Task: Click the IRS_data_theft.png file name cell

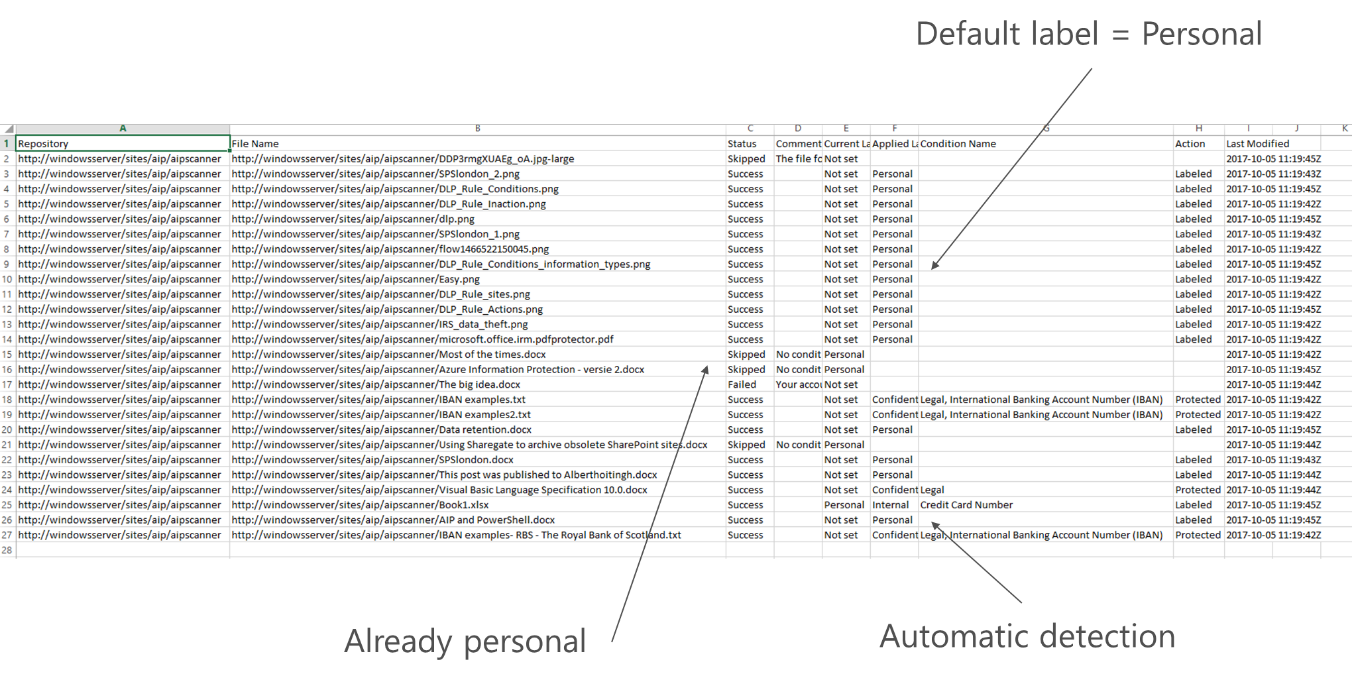Action: click(477, 325)
